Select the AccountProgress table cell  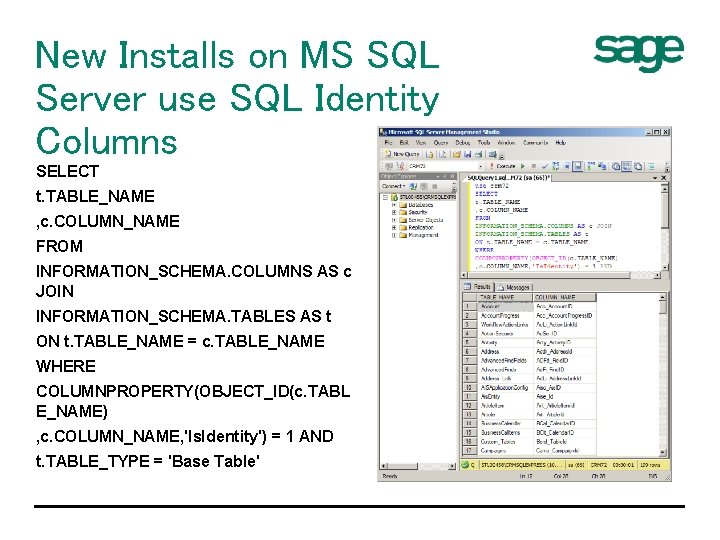(505, 316)
